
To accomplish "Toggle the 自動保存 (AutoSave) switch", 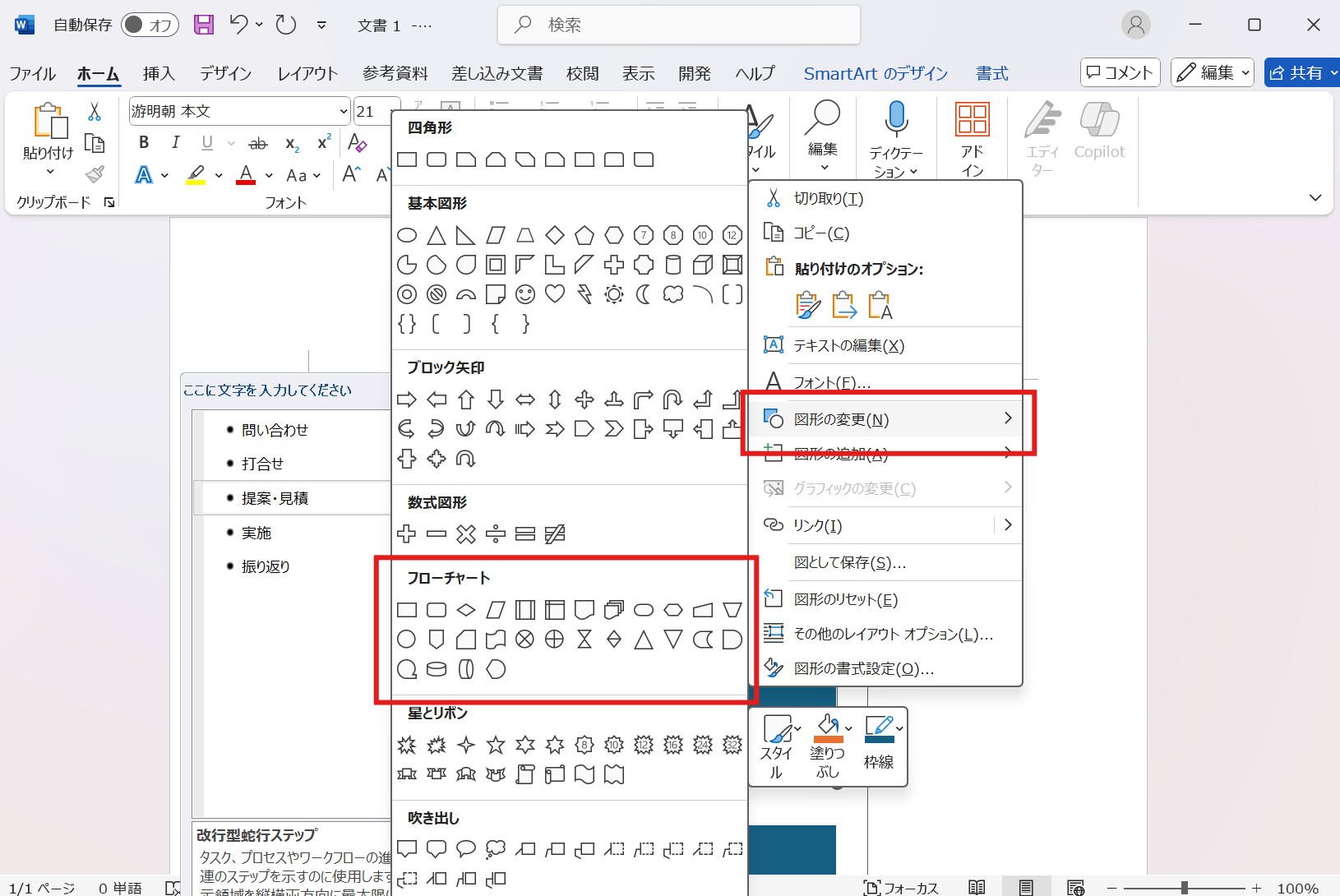I will click(x=149, y=25).
